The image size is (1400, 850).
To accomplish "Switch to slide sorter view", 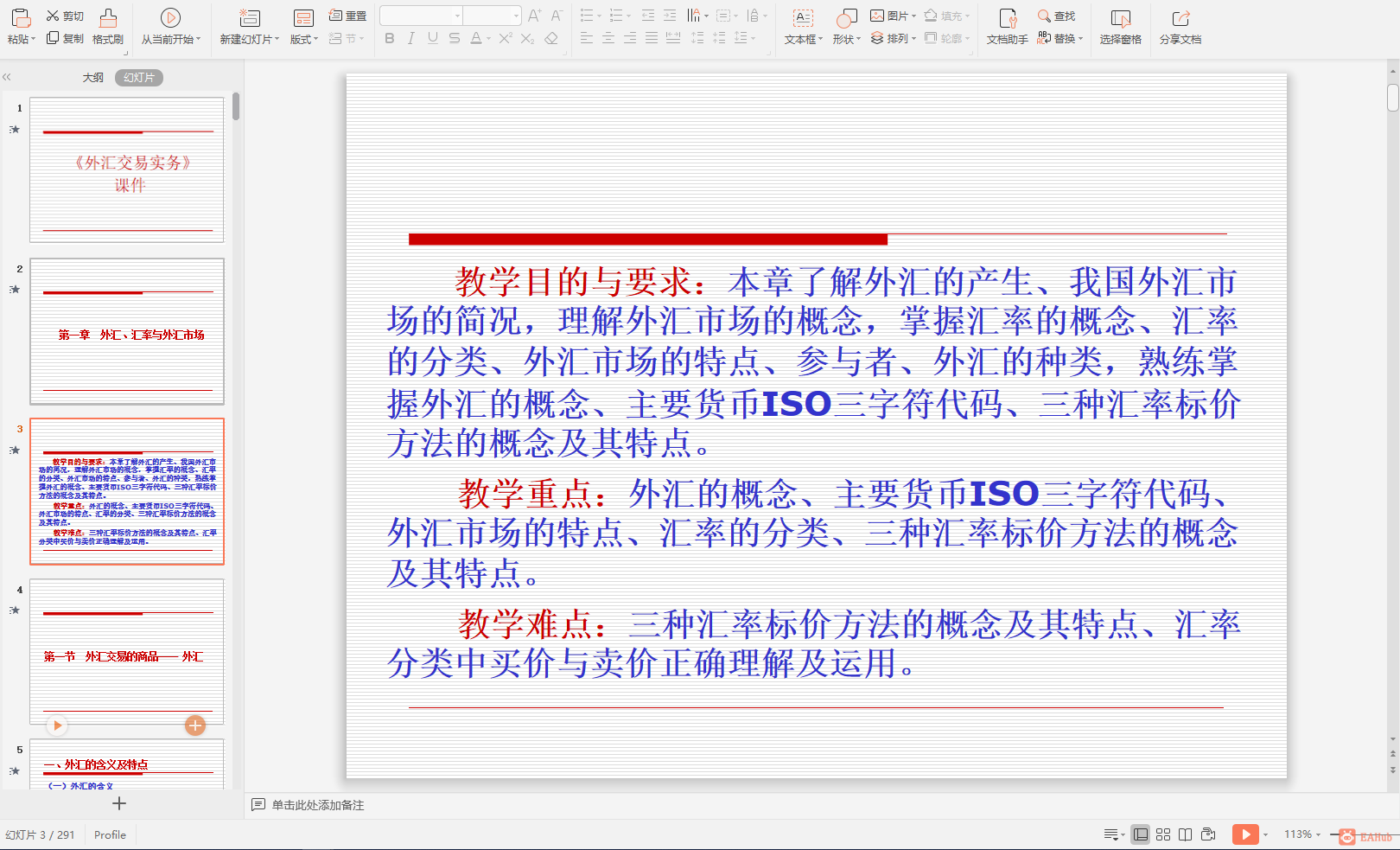I will point(1163,834).
